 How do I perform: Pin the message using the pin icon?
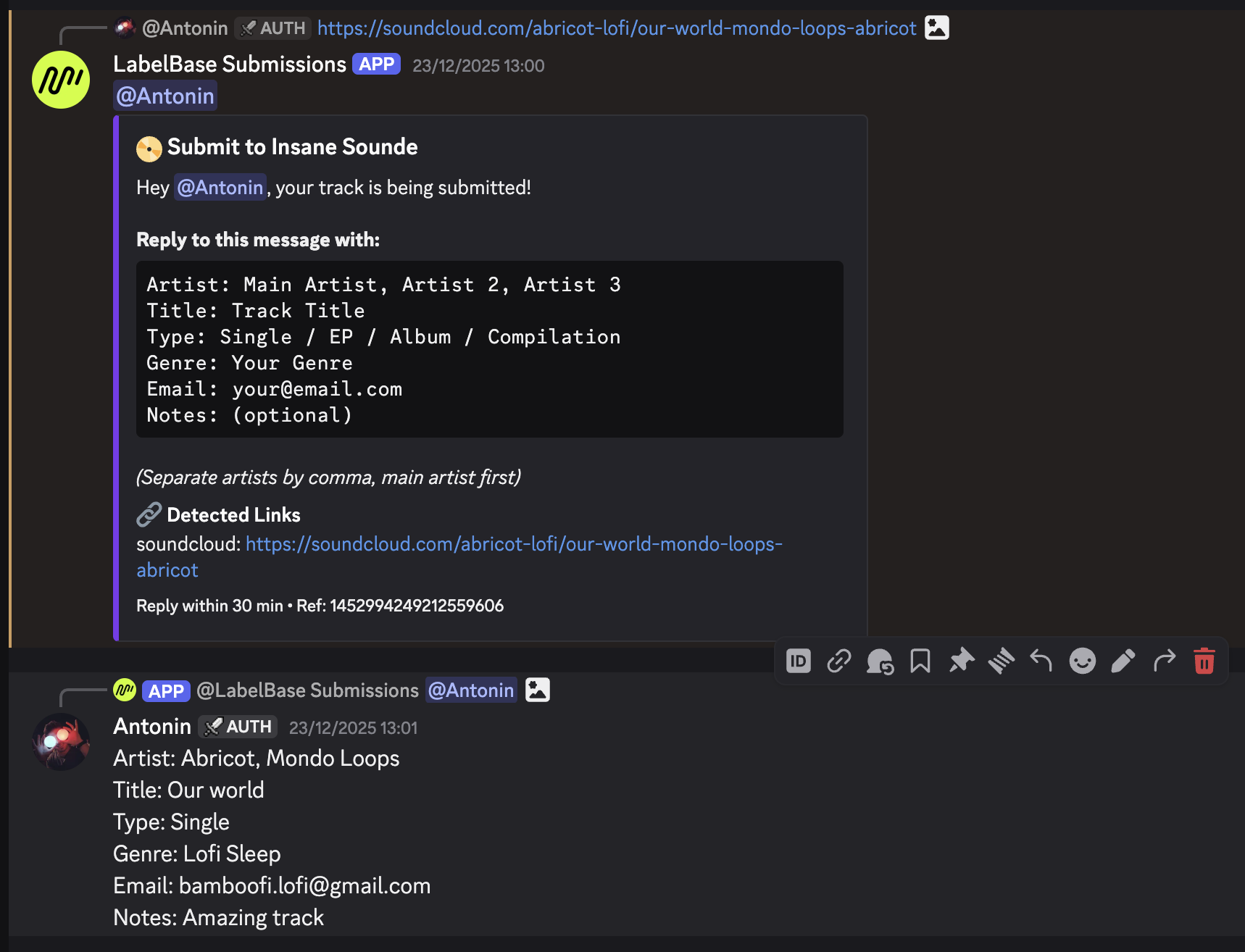[x=961, y=661]
